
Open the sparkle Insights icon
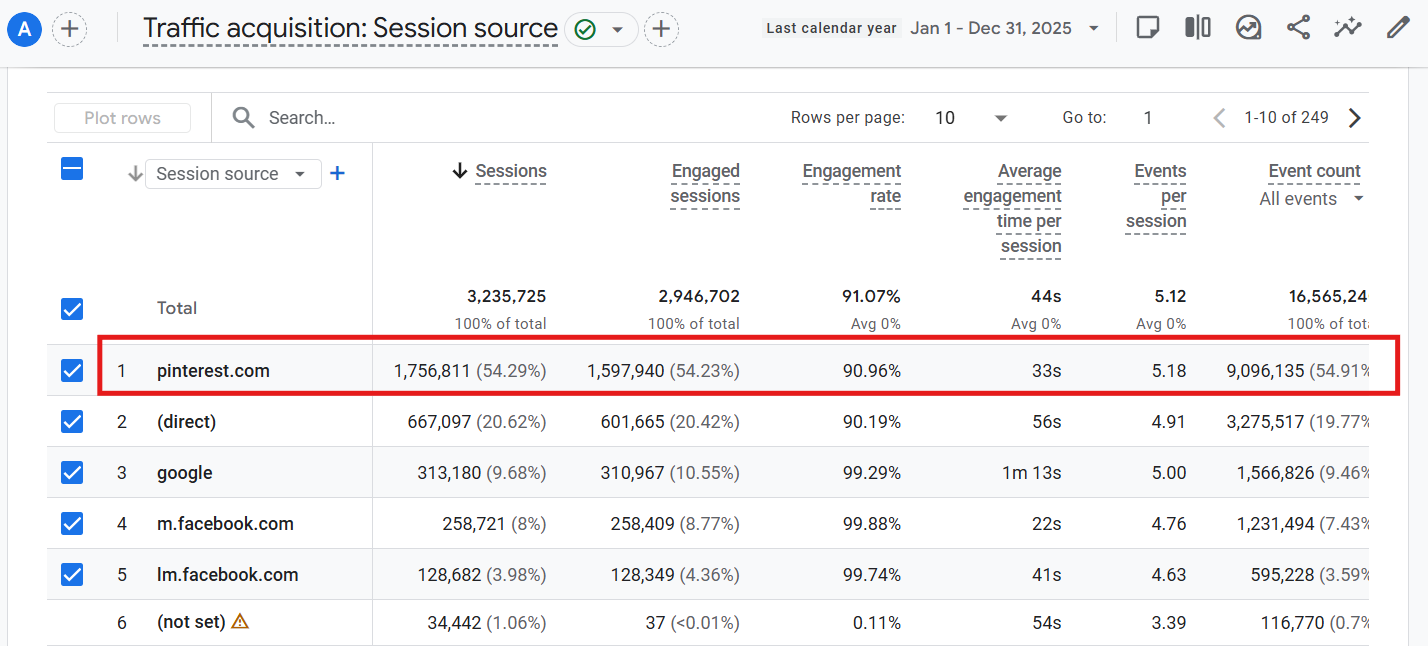pos(1348,28)
